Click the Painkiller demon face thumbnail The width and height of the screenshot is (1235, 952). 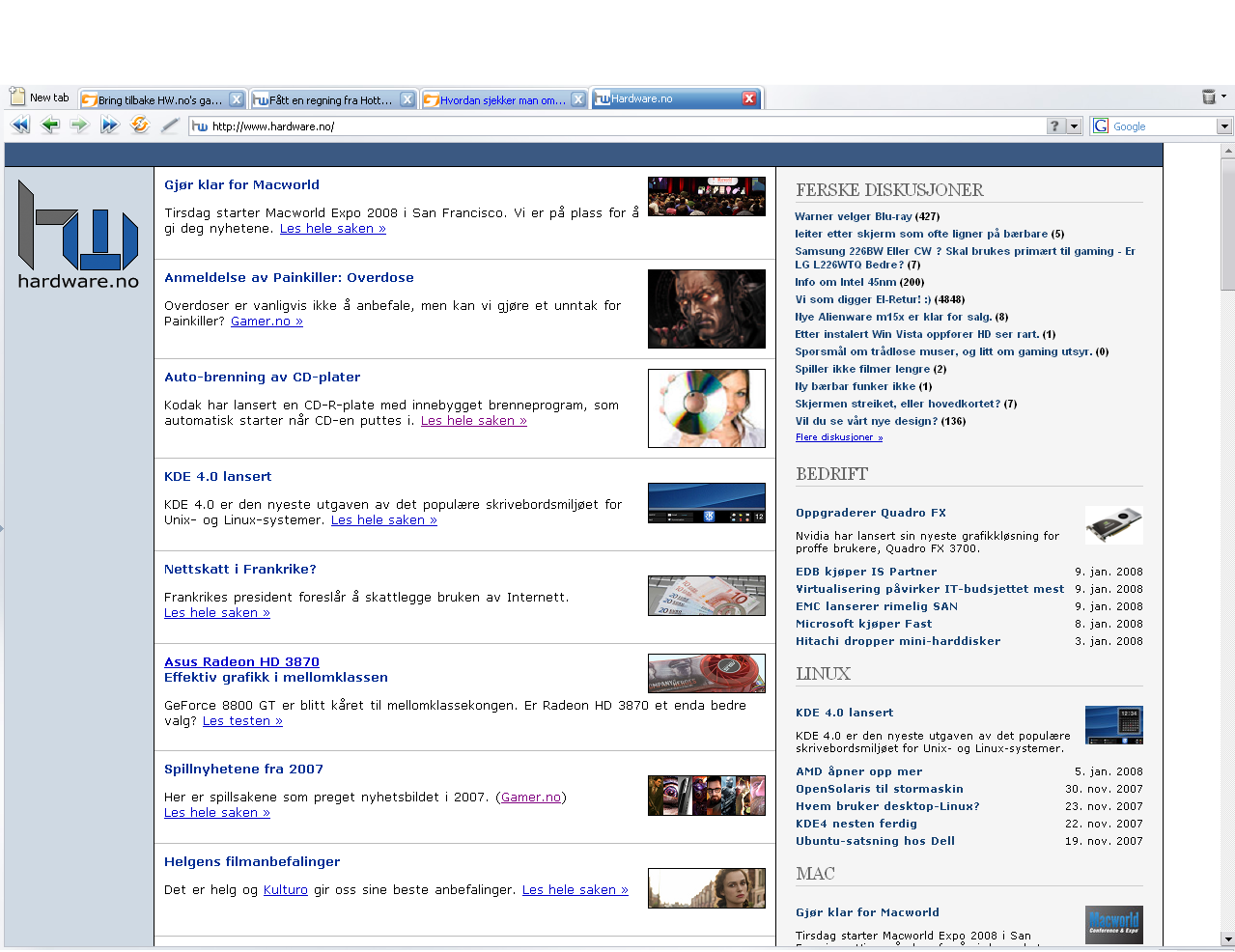[707, 309]
